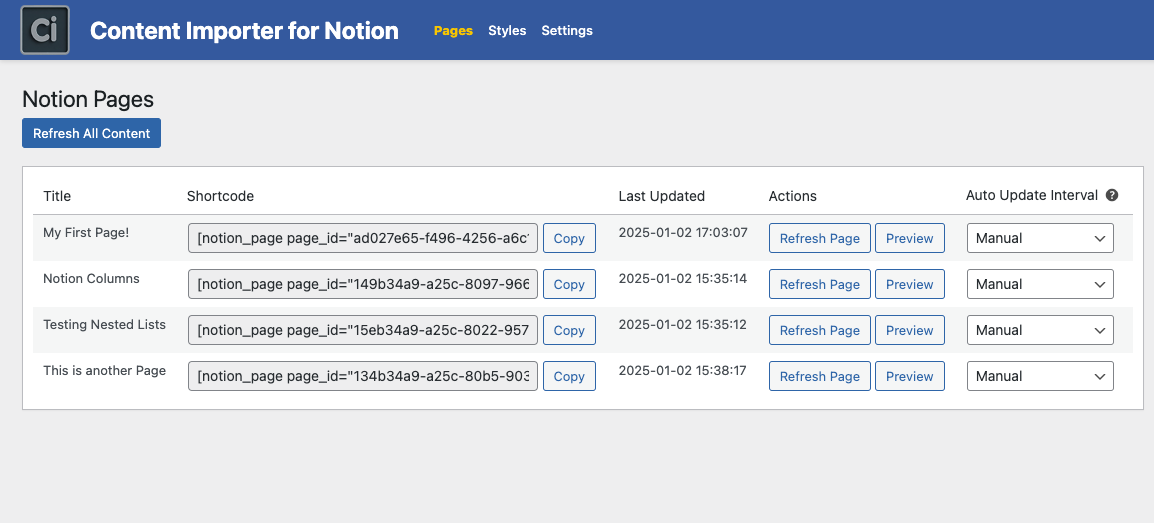Click the Content Importer Ci logo icon
This screenshot has width=1154, height=523.
coord(45,30)
